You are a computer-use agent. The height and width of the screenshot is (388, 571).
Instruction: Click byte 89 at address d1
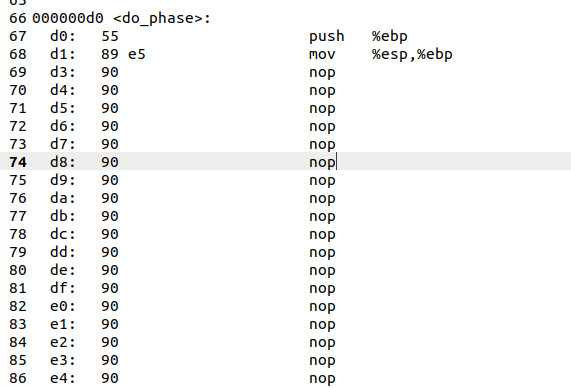coord(110,54)
